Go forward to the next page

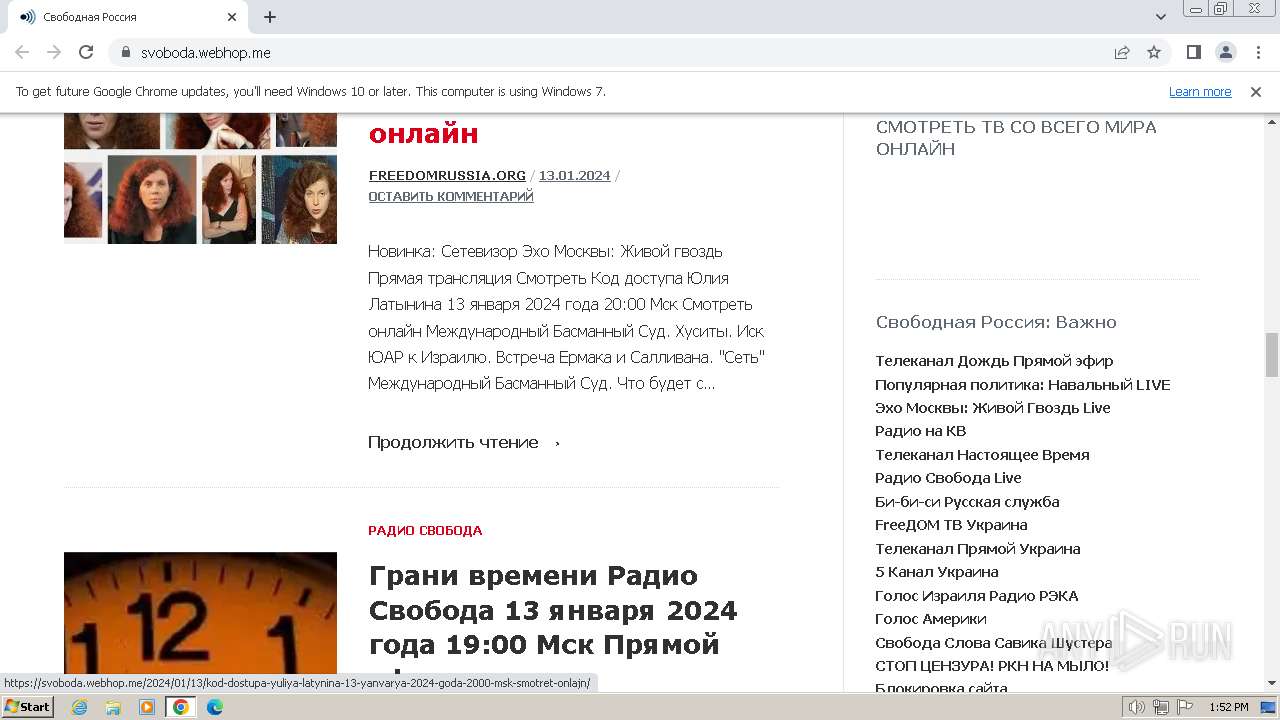[54, 52]
